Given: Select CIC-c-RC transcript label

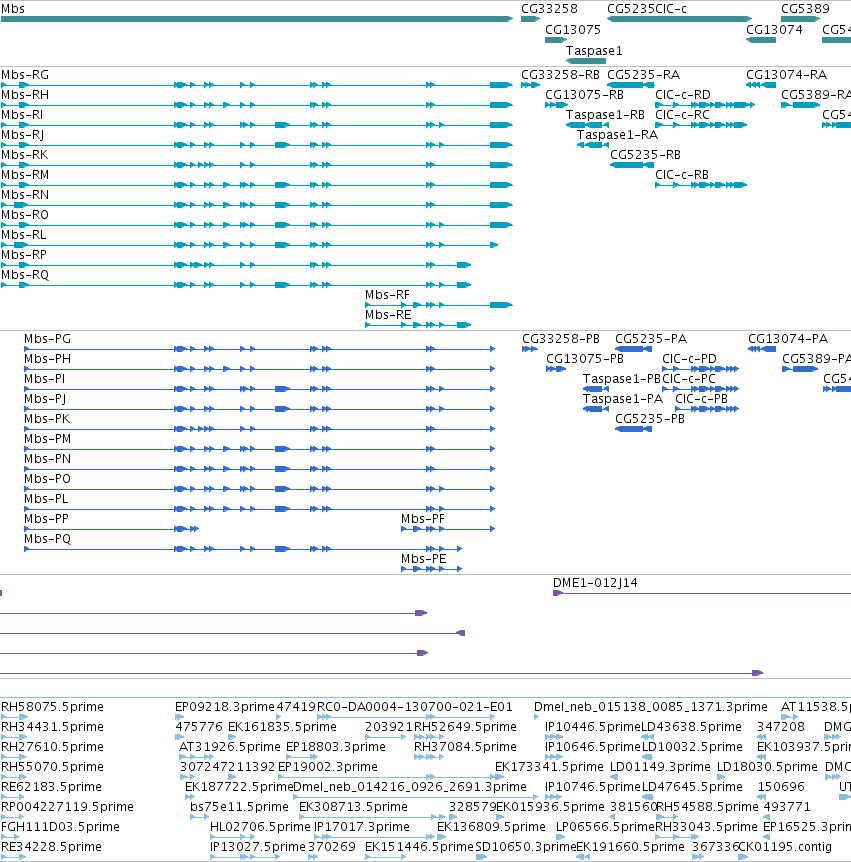Looking at the screenshot, I should (682, 114).
